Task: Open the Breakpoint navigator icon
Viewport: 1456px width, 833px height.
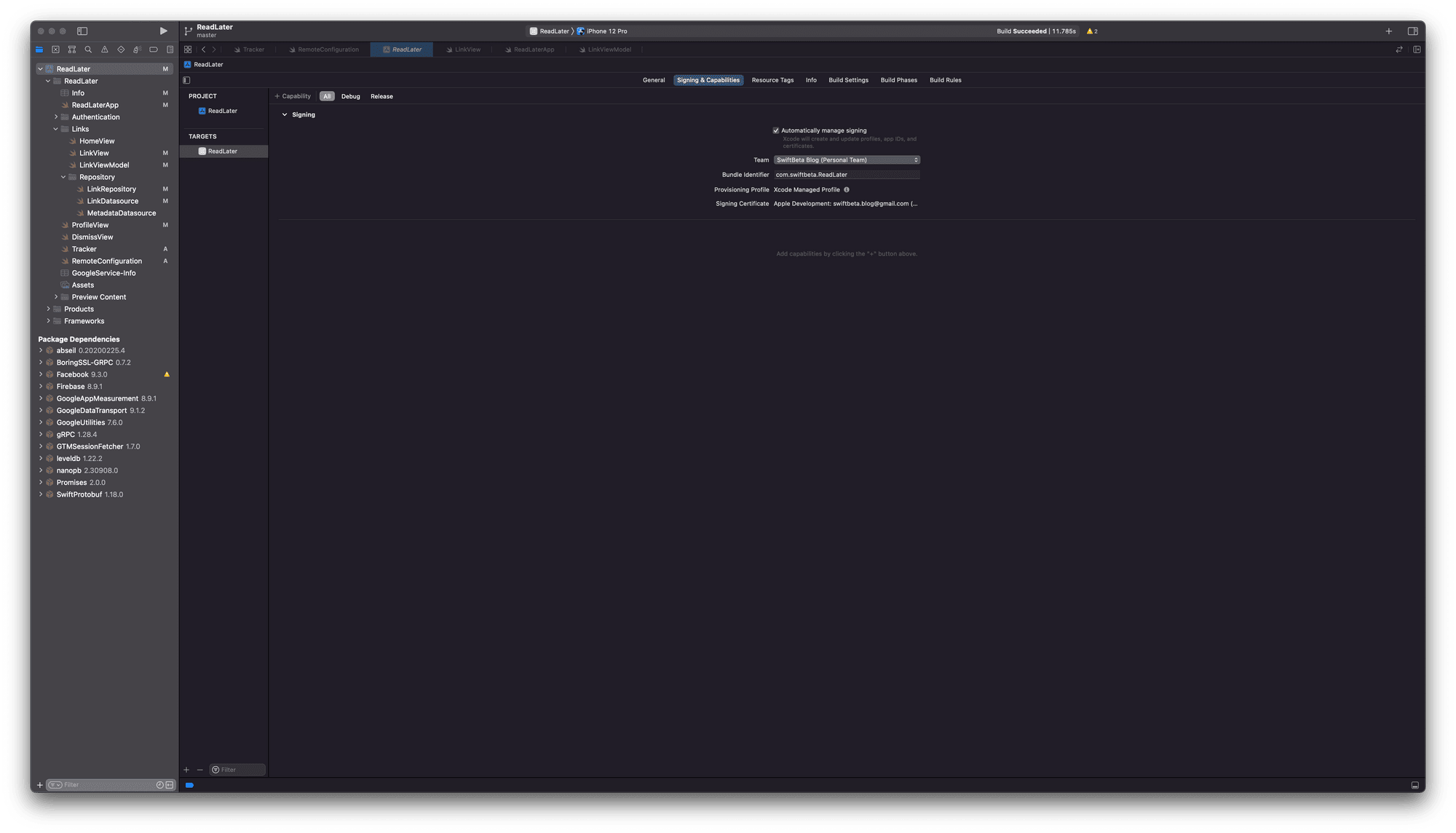Action: [x=154, y=50]
